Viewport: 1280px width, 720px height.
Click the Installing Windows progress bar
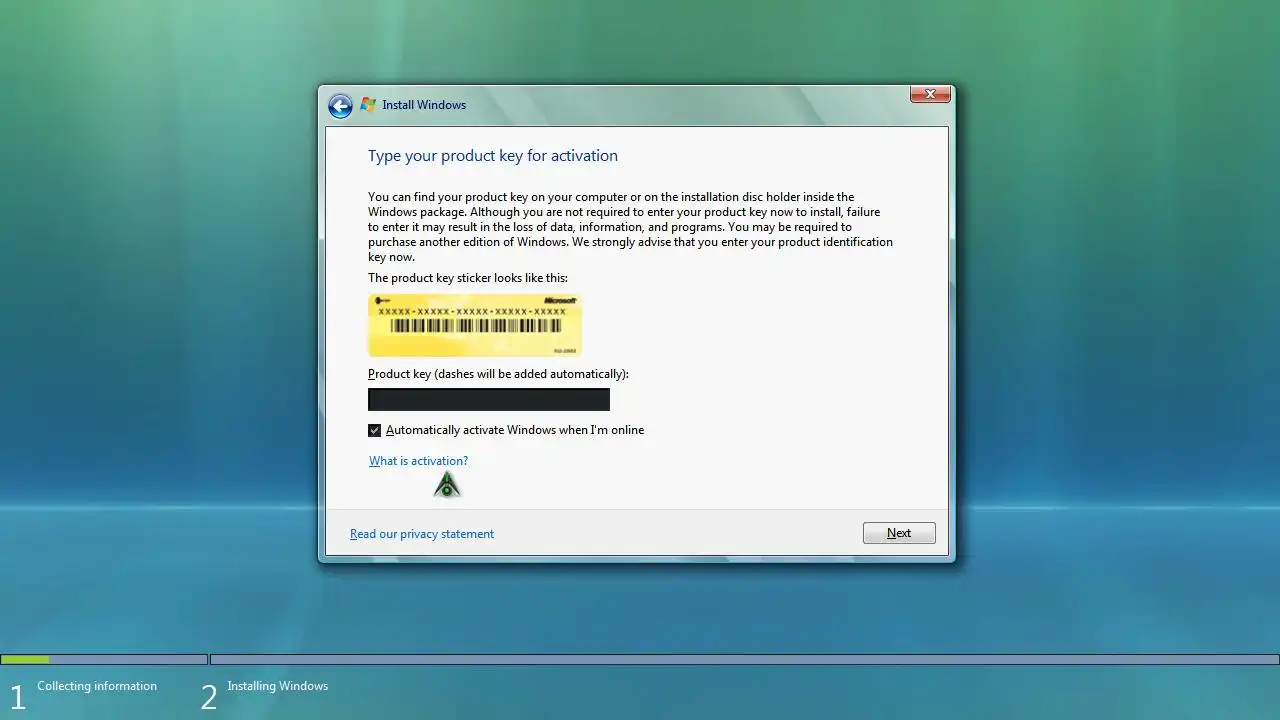[x=744, y=660]
